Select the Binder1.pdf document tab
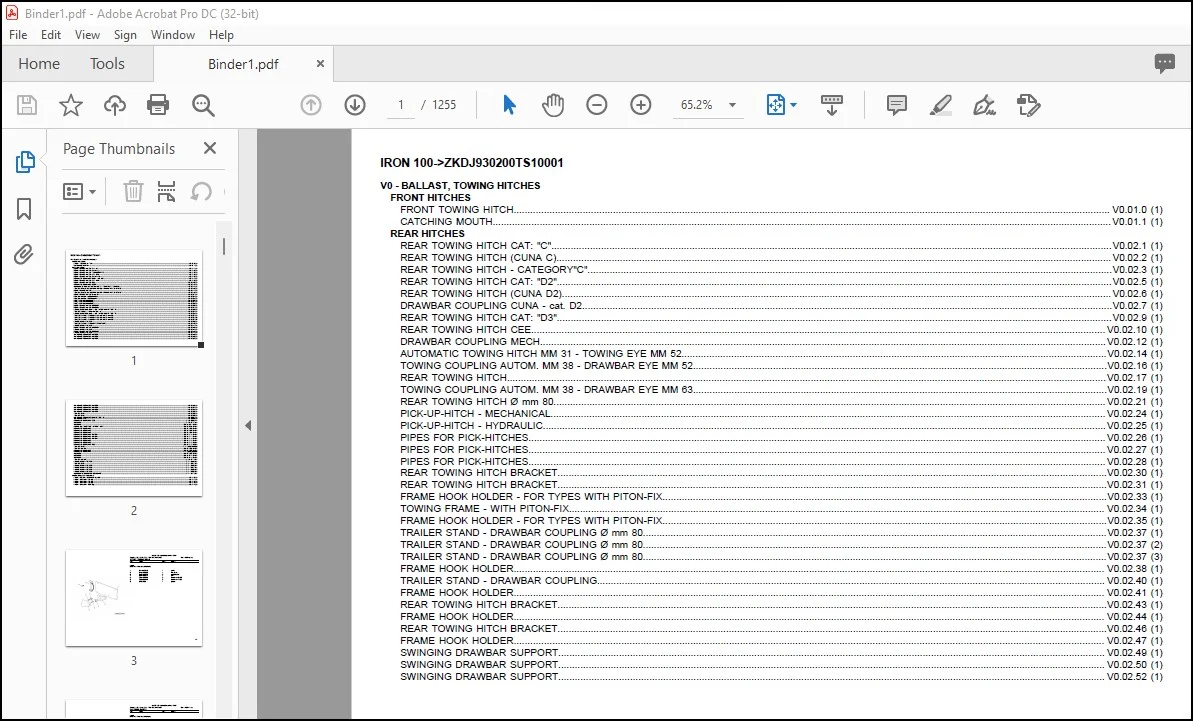The image size is (1193, 721). tap(243, 64)
